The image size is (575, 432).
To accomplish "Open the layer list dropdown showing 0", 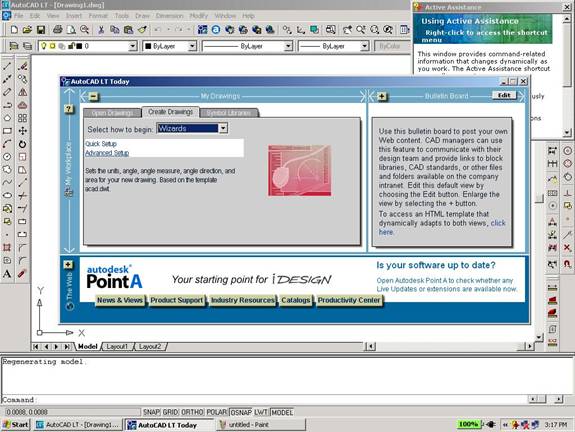I will [x=132, y=46].
